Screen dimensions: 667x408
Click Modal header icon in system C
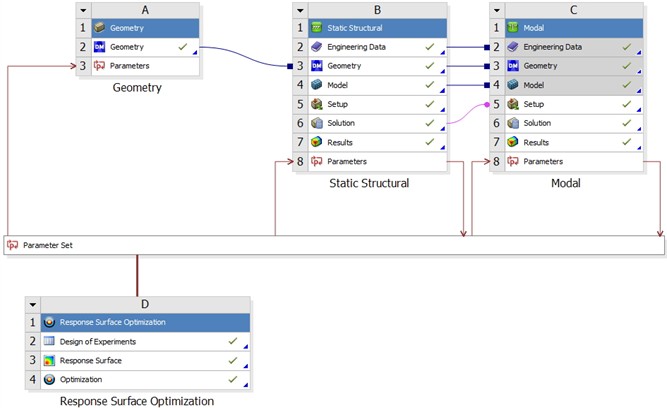point(513,28)
